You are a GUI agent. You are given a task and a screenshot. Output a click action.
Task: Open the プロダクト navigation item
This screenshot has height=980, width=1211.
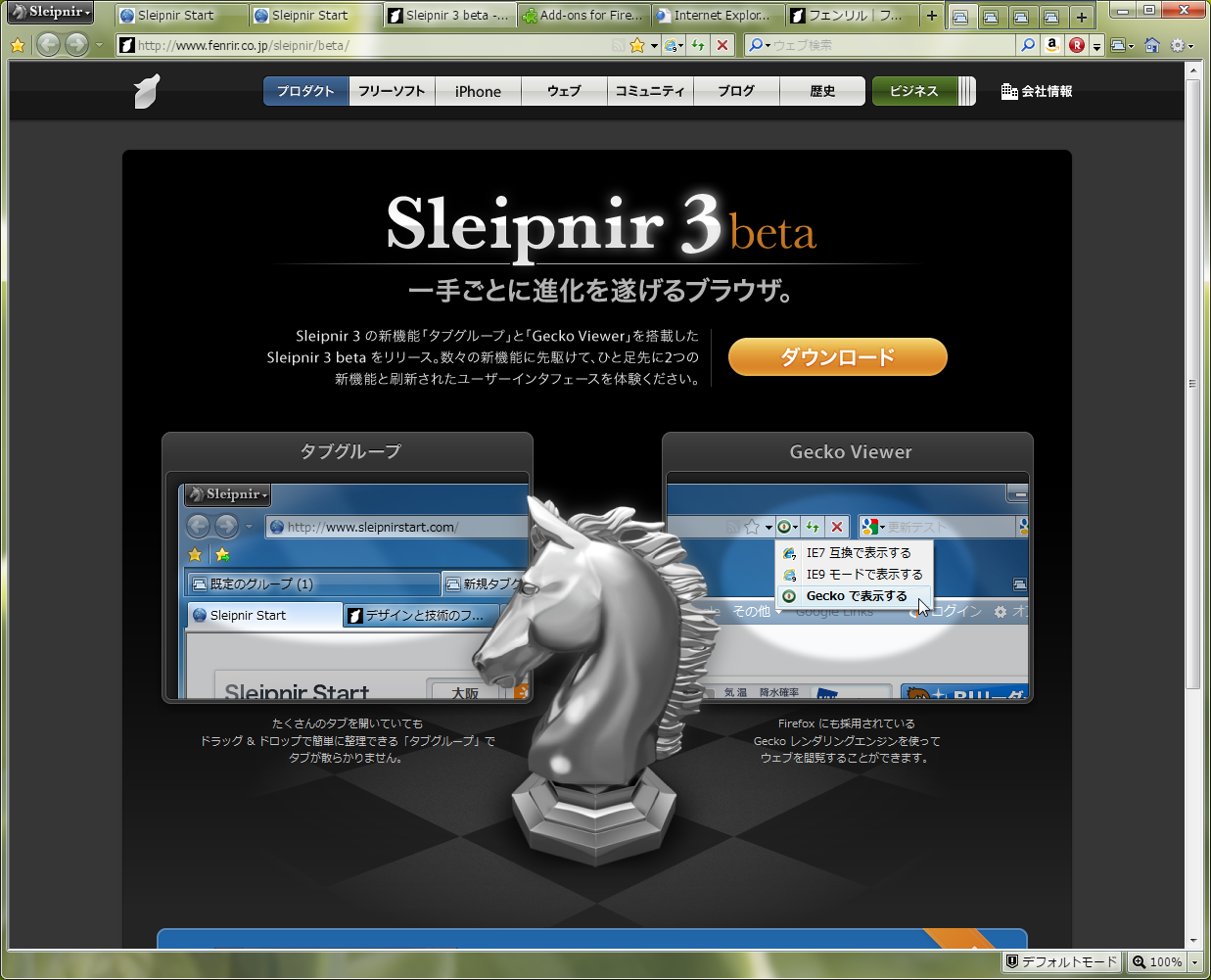305,91
